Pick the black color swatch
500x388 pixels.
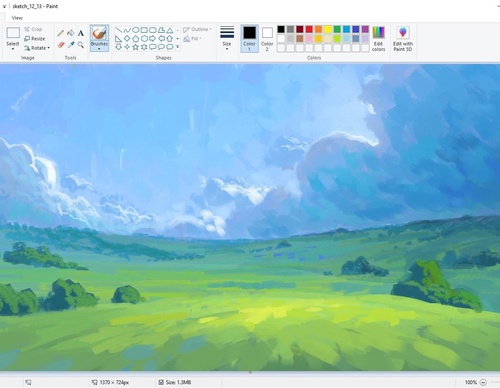pyautogui.click(x=281, y=29)
